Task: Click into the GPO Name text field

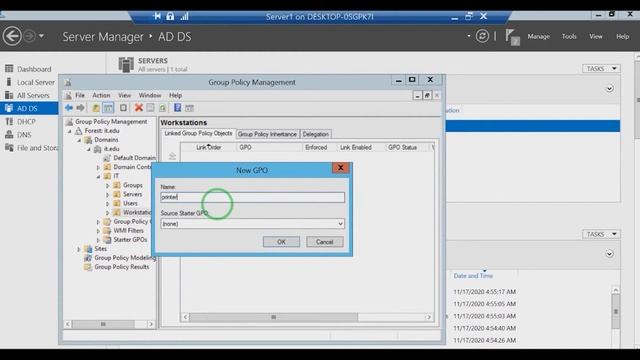Action: (x=252, y=197)
